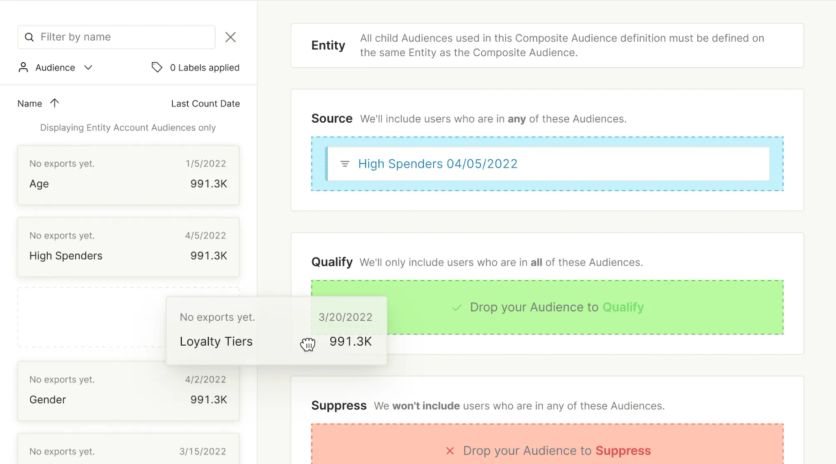Click the 991.3K count on Age card
This screenshot has height=464, width=836.
pos(208,183)
